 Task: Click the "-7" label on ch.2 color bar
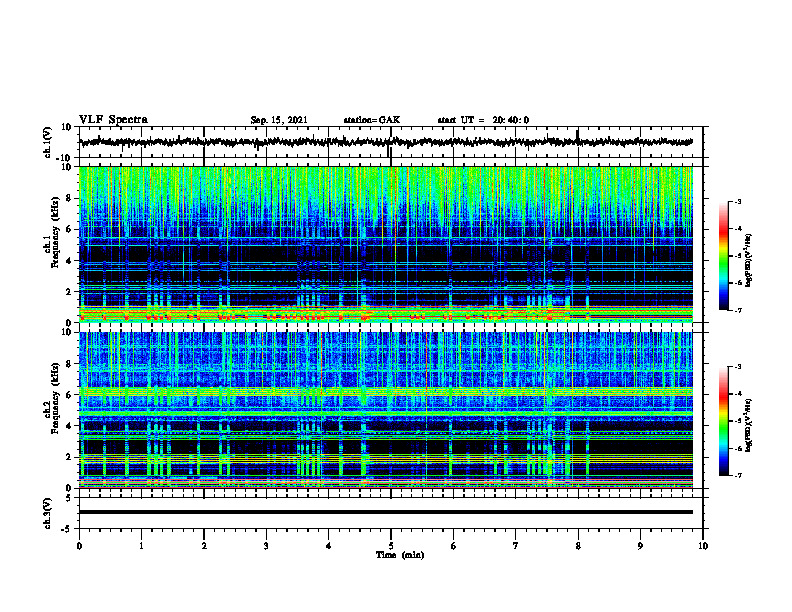tap(738, 476)
